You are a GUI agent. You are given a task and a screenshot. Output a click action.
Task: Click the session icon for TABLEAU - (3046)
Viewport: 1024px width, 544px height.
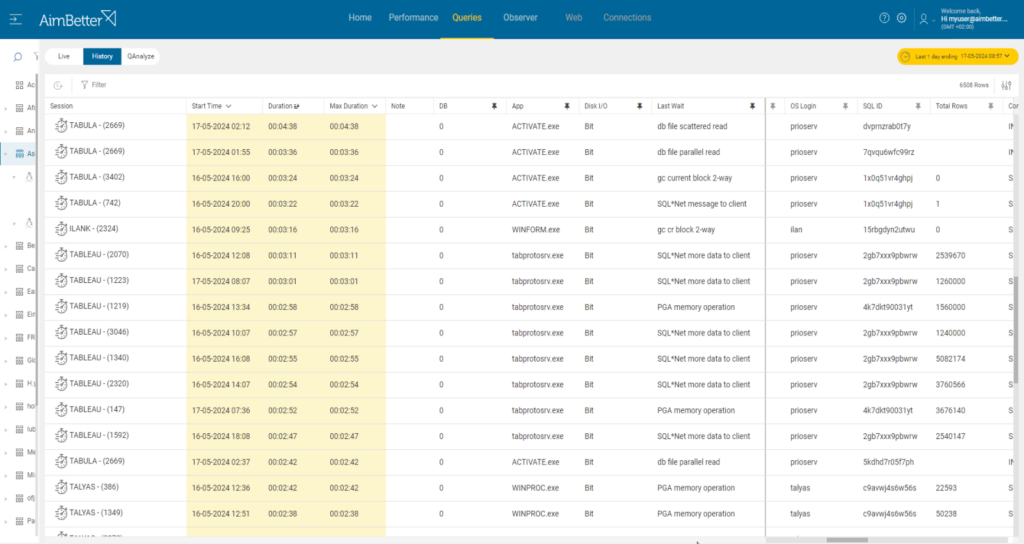pos(61,332)
